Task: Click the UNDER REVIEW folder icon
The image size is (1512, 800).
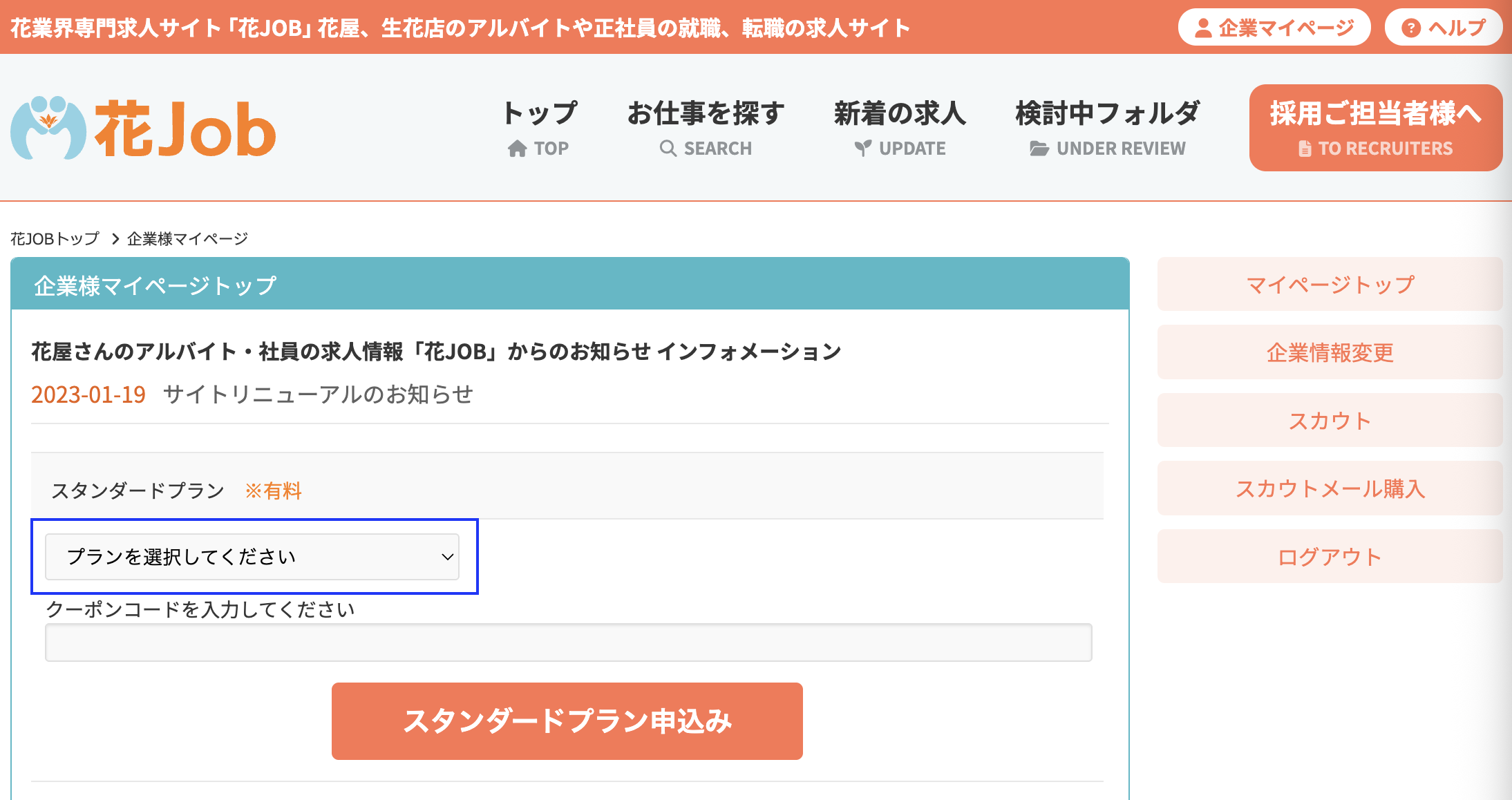Action: [1039, 149]
